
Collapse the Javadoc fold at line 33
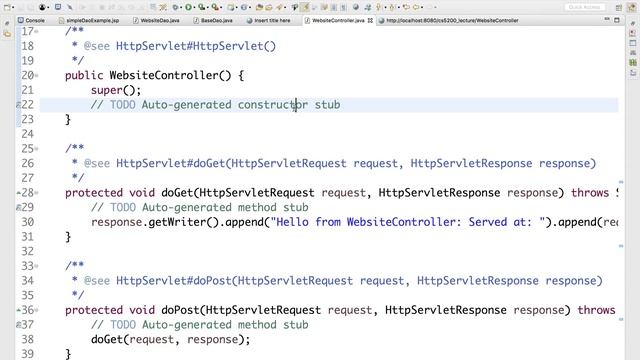(x=36, y=266)
